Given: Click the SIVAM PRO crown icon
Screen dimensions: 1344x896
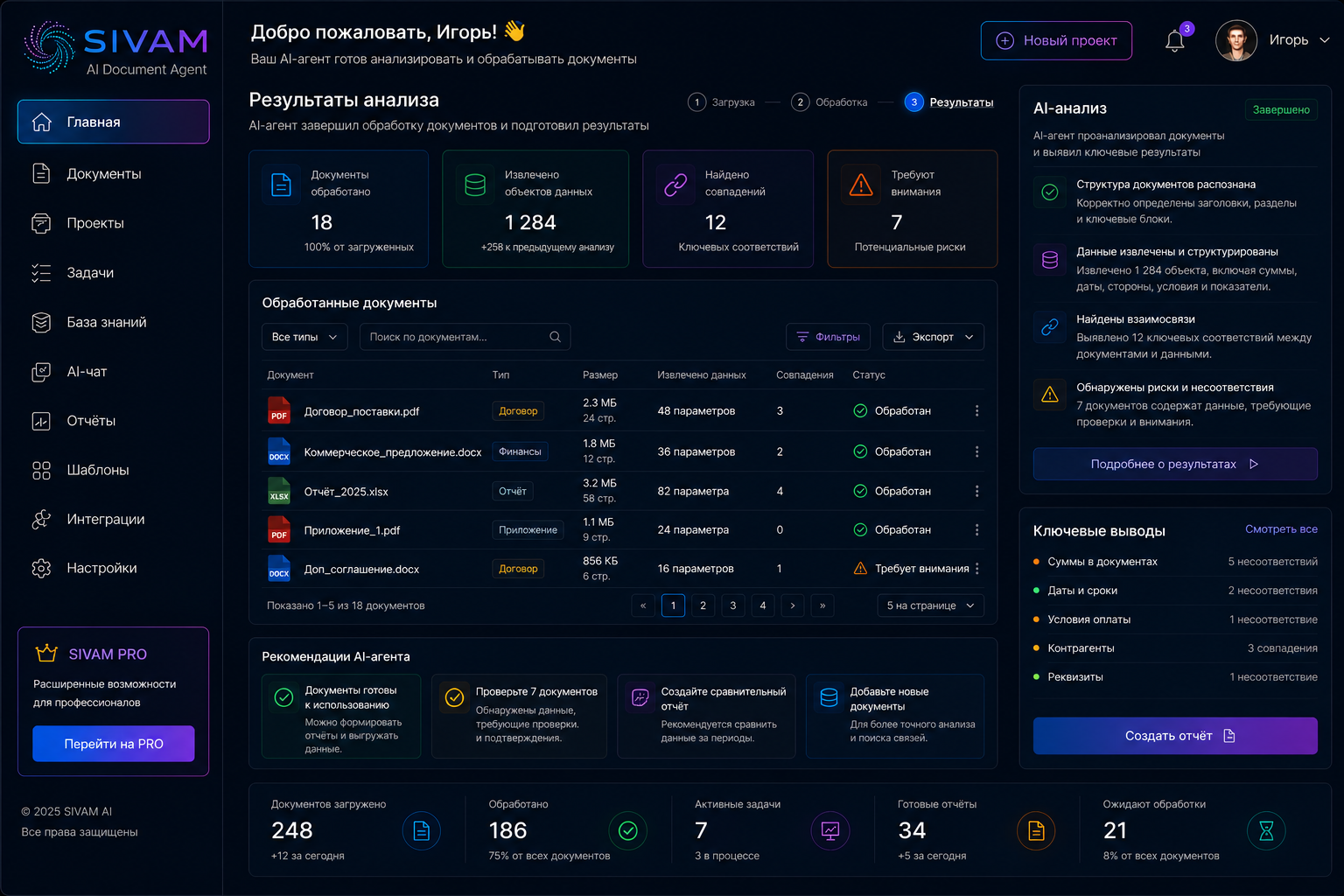Looking at the screenshot, I should 46,654.
